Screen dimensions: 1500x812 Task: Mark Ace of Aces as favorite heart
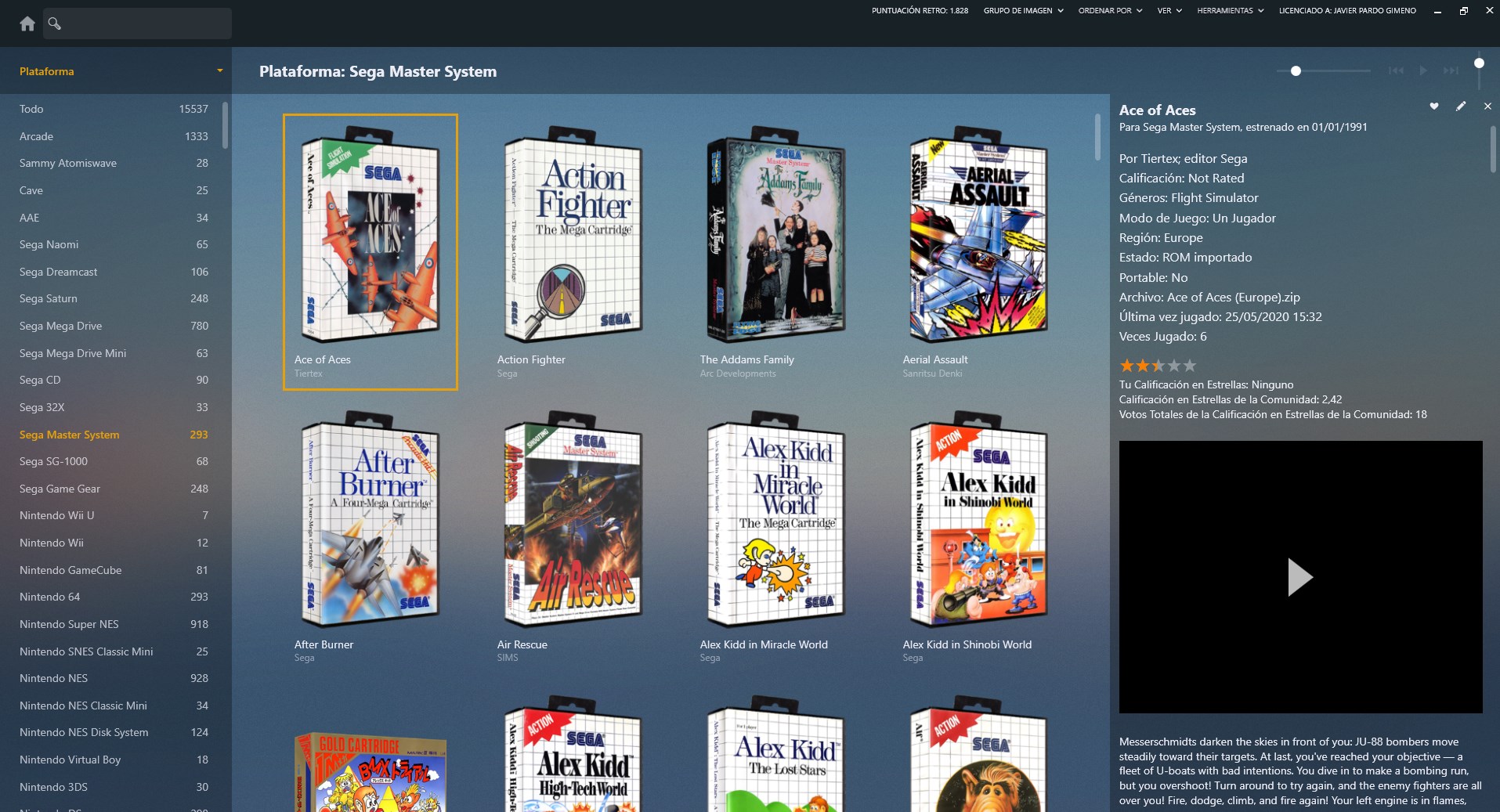coord(1434,106)
